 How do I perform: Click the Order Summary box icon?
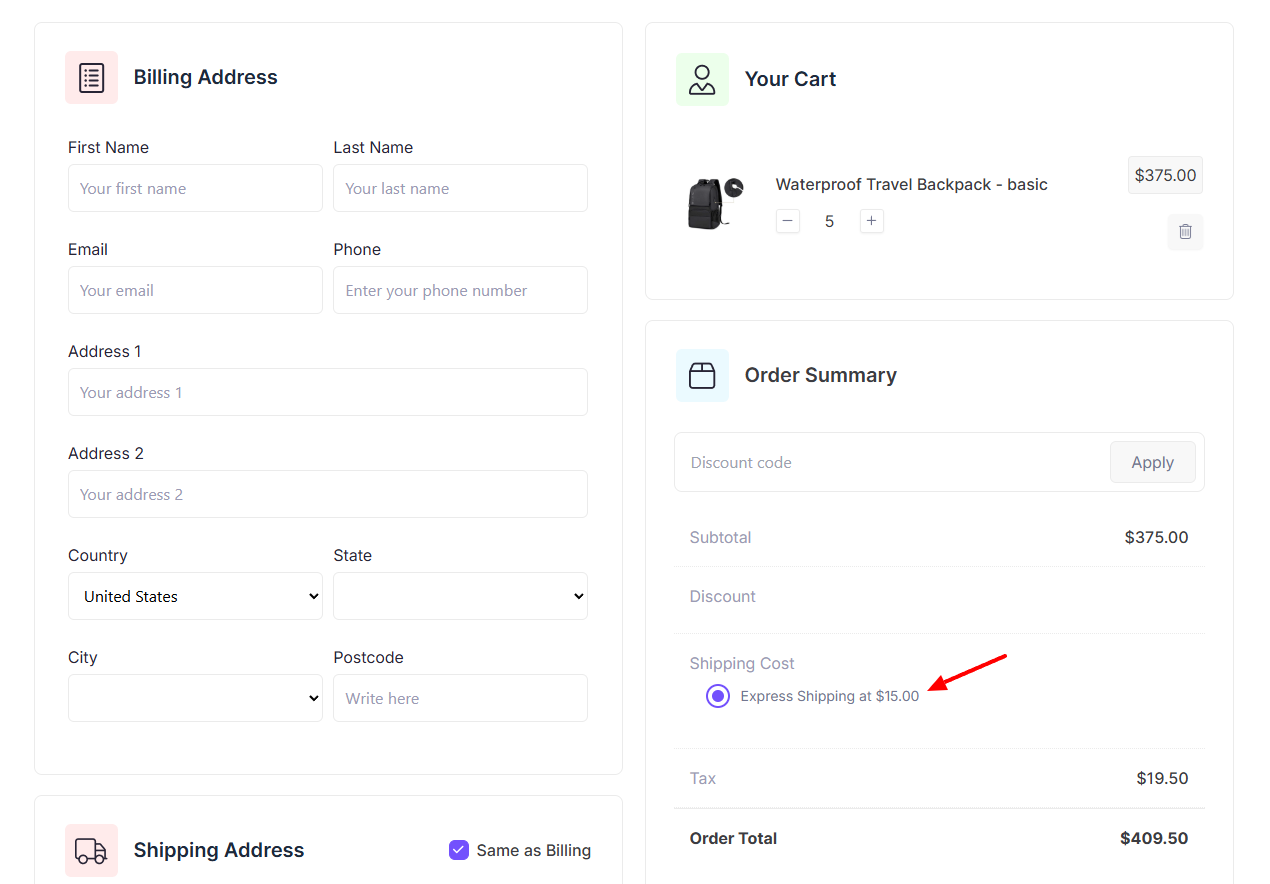702,375
